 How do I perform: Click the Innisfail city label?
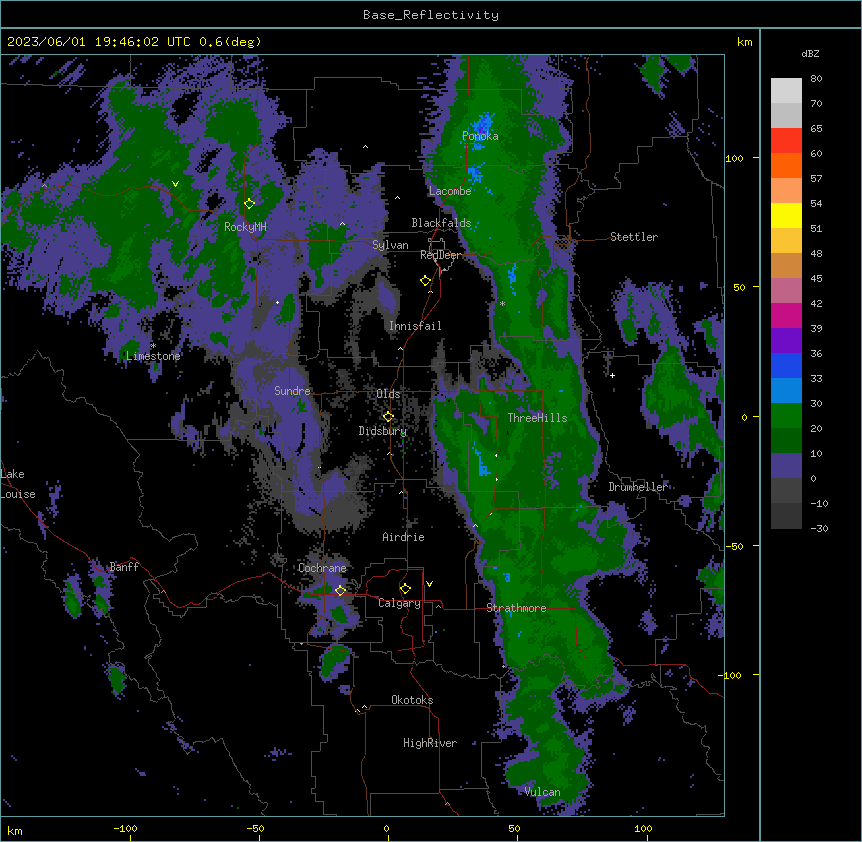415,326
